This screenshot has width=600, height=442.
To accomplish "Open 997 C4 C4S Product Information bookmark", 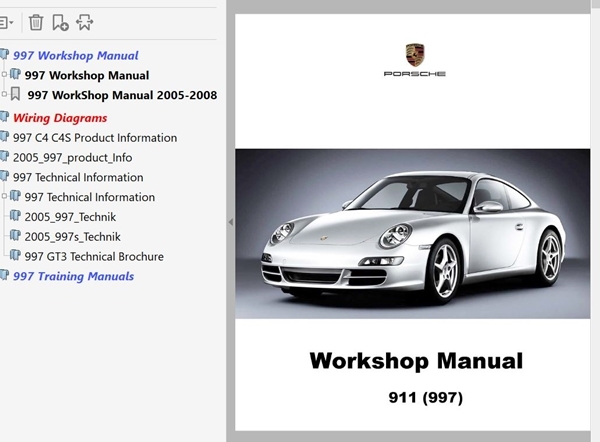I will (x=95, y=138).
